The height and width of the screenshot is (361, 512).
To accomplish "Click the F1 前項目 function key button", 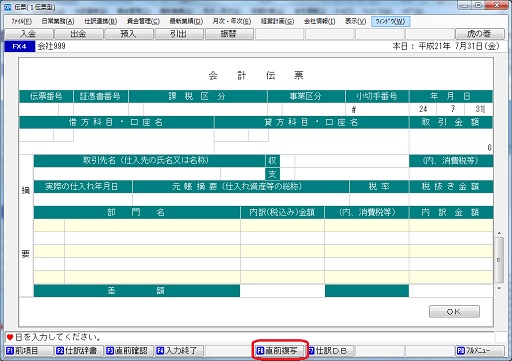I will (29, 351).
